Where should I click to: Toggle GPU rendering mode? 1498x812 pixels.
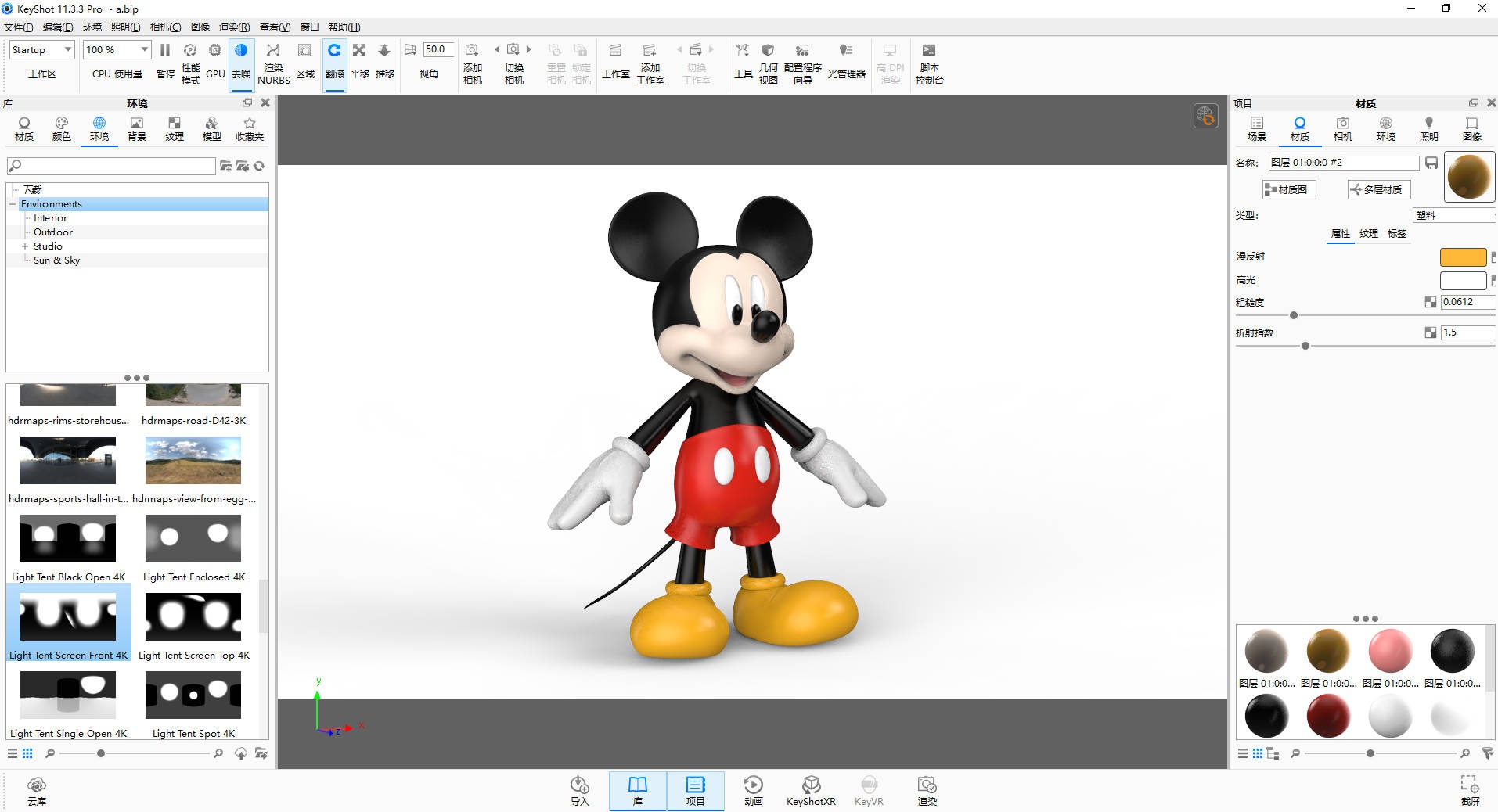[x=215, y=61]
